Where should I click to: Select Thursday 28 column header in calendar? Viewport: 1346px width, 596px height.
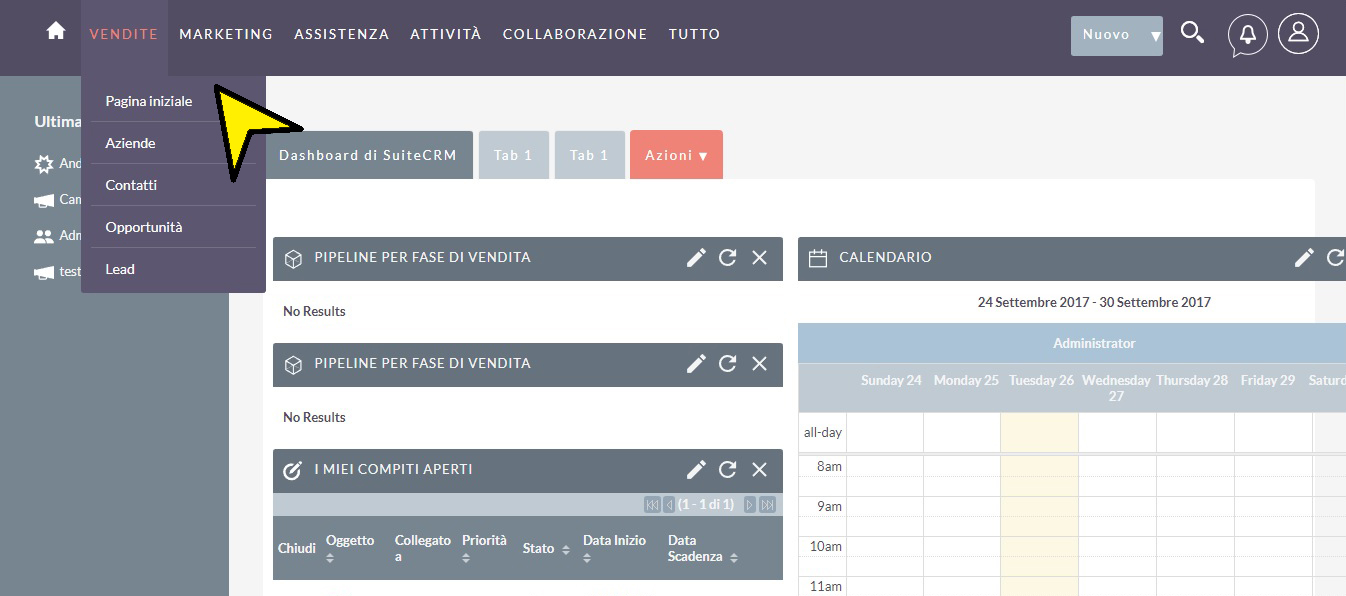[x=1192, y=381]
